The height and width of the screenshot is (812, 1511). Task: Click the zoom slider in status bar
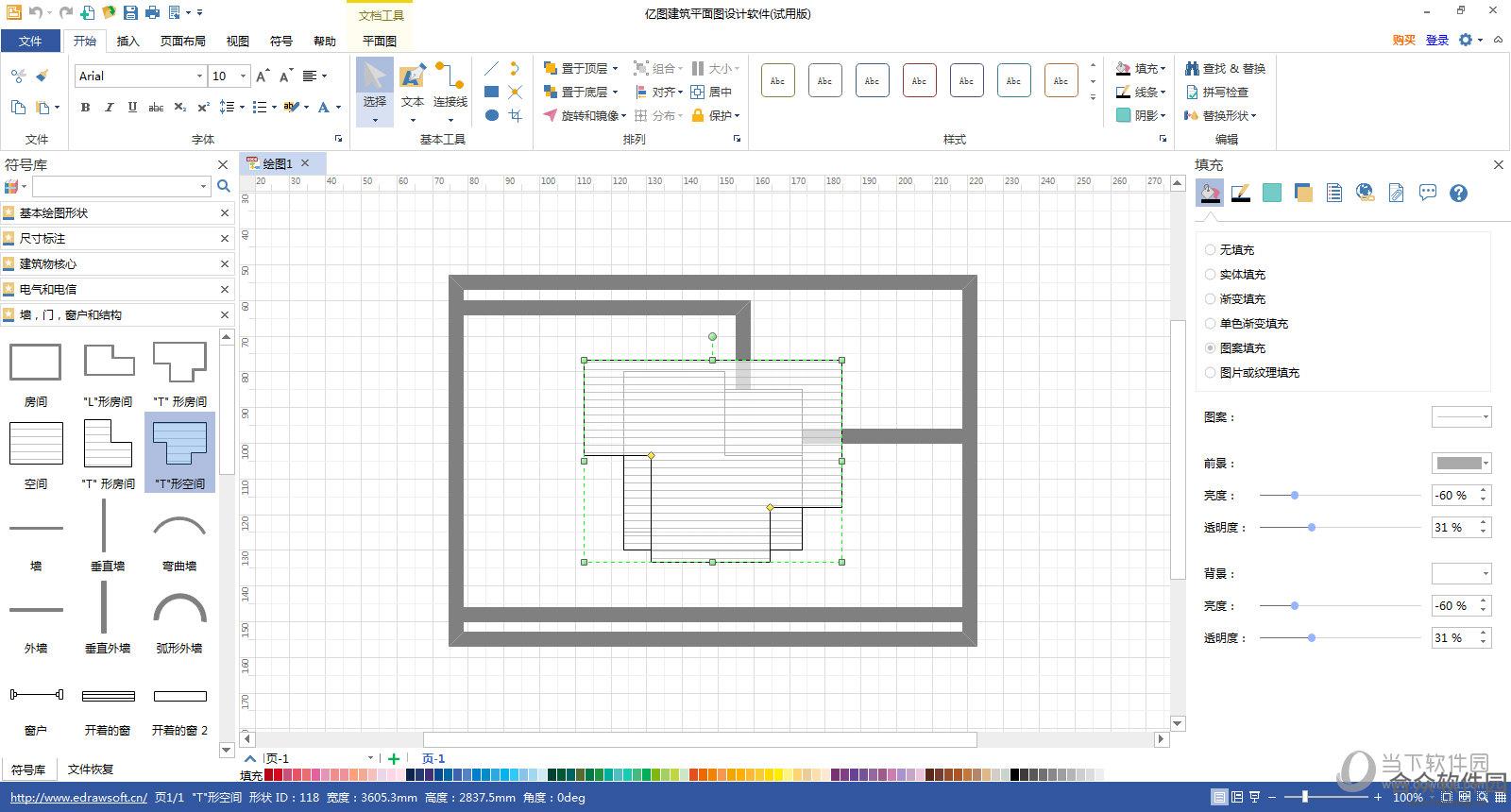click(1327, 797)
